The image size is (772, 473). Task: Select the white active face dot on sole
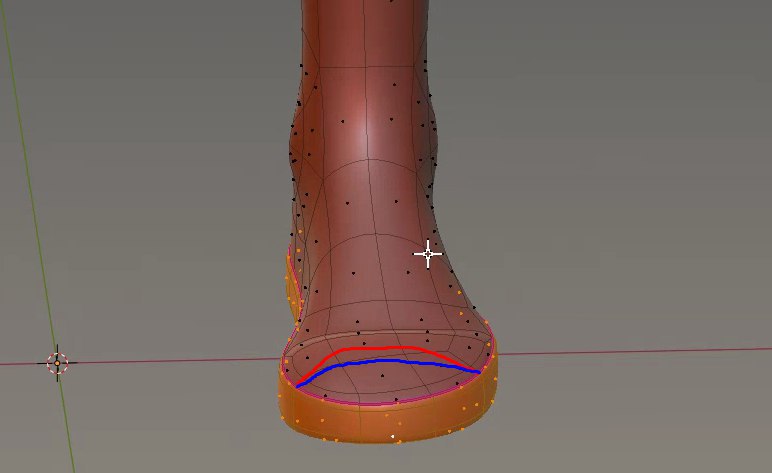[392, 436]
